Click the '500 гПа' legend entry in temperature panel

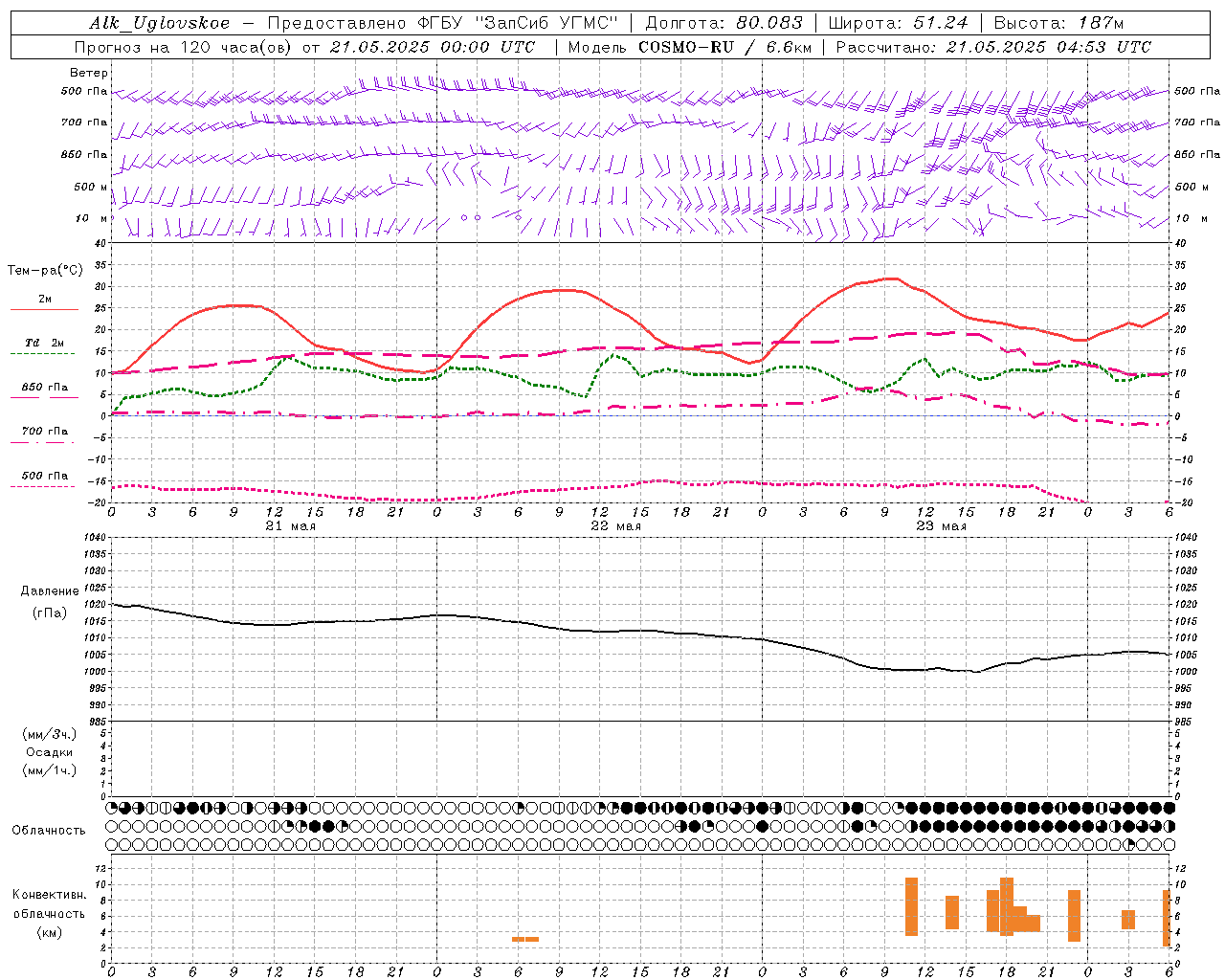(x=44, y=476)
